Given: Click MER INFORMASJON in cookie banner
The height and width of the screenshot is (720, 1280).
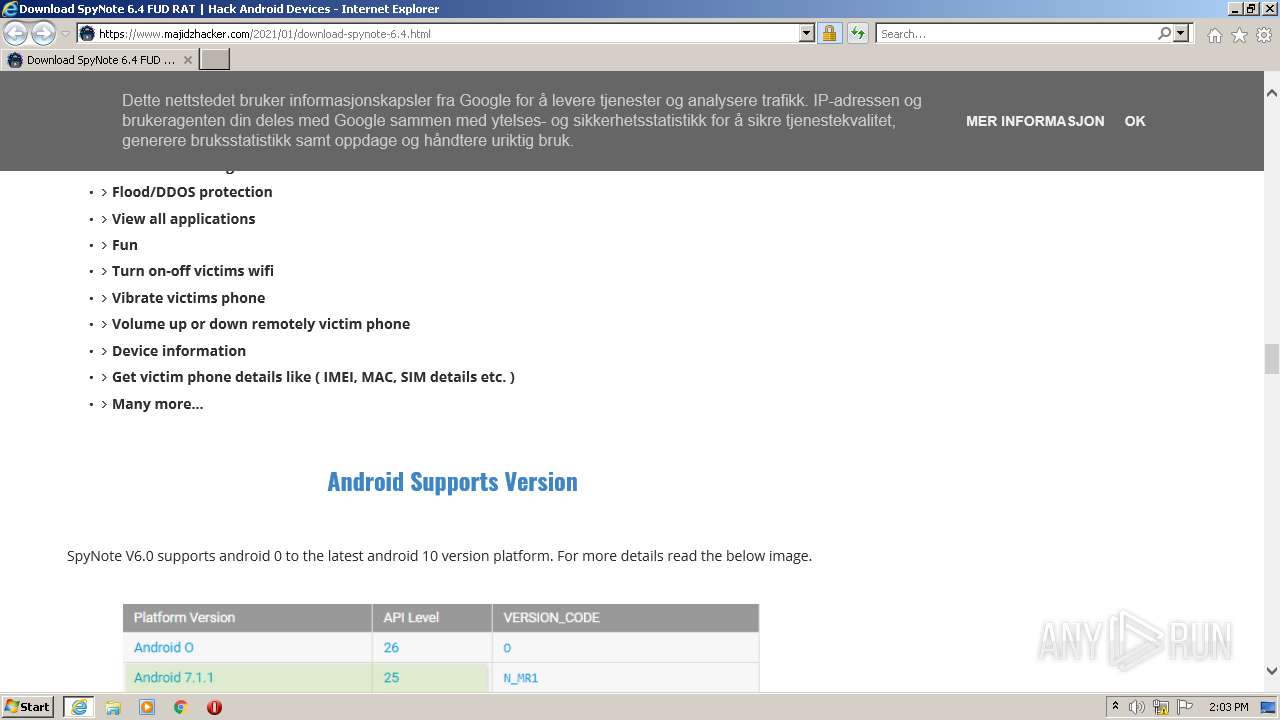Looking at the screenshot, I should click(x=1035, y=121).
